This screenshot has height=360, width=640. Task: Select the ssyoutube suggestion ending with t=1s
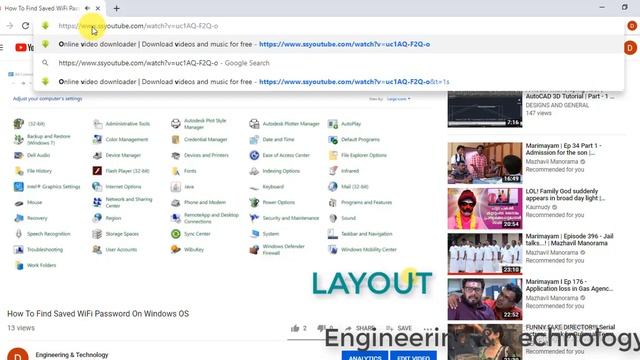click(329, 82)
